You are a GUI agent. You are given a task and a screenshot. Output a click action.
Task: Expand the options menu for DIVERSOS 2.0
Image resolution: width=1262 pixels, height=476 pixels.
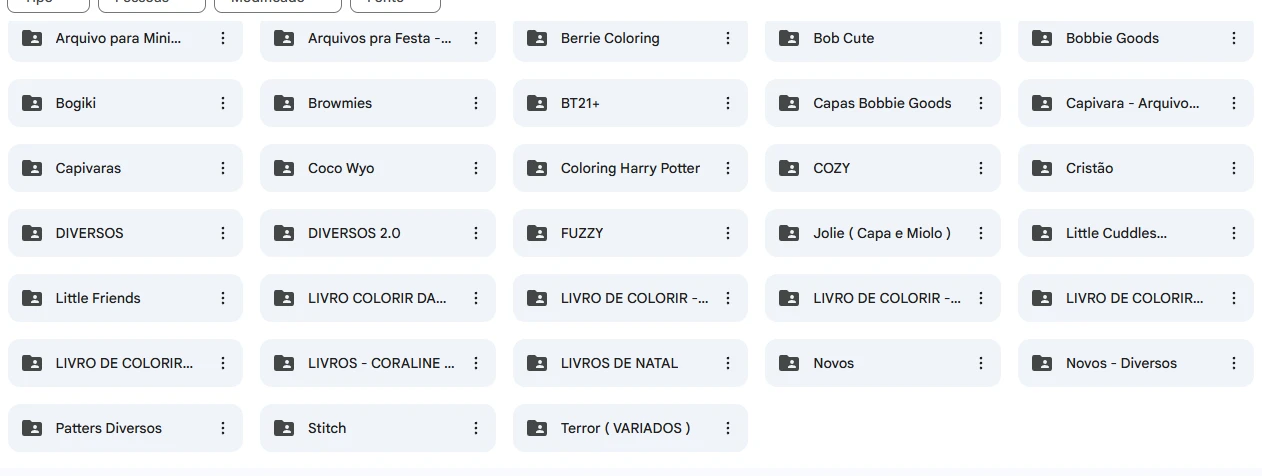click(476, 233)
